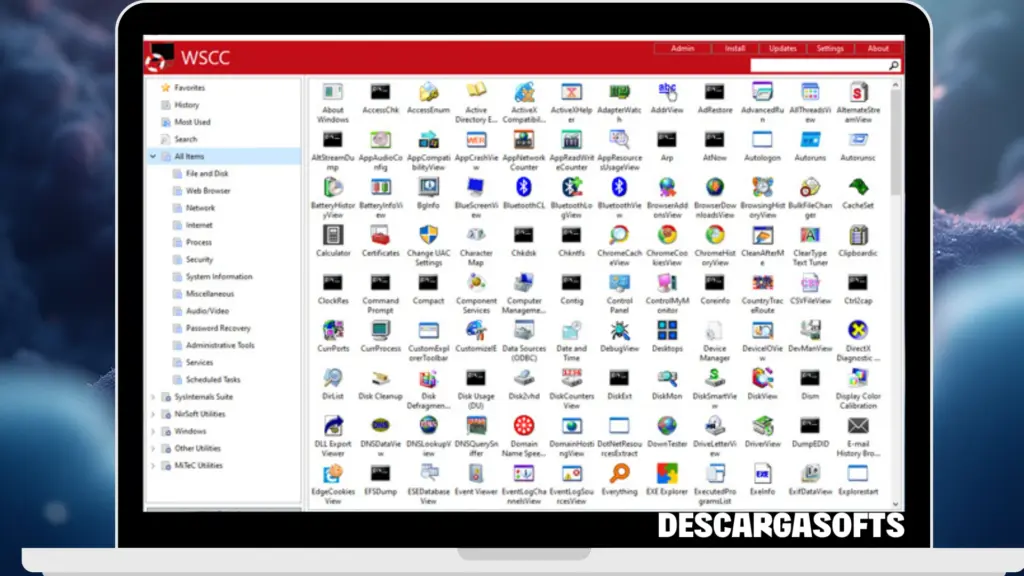Image resolution: width=1024 pixels, height=576 pixels.
Task: Collapse the All Items tree
Action: [x=152, y=155]
